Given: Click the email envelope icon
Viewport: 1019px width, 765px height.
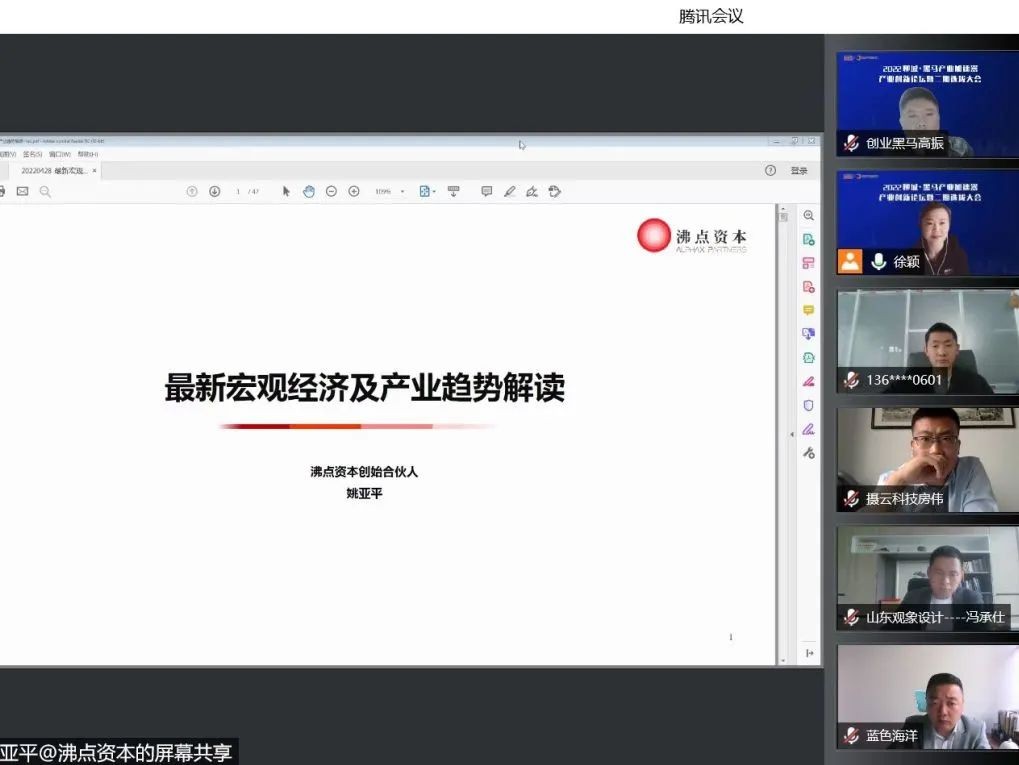Looking at the screenshot, I should pos(22,191).
